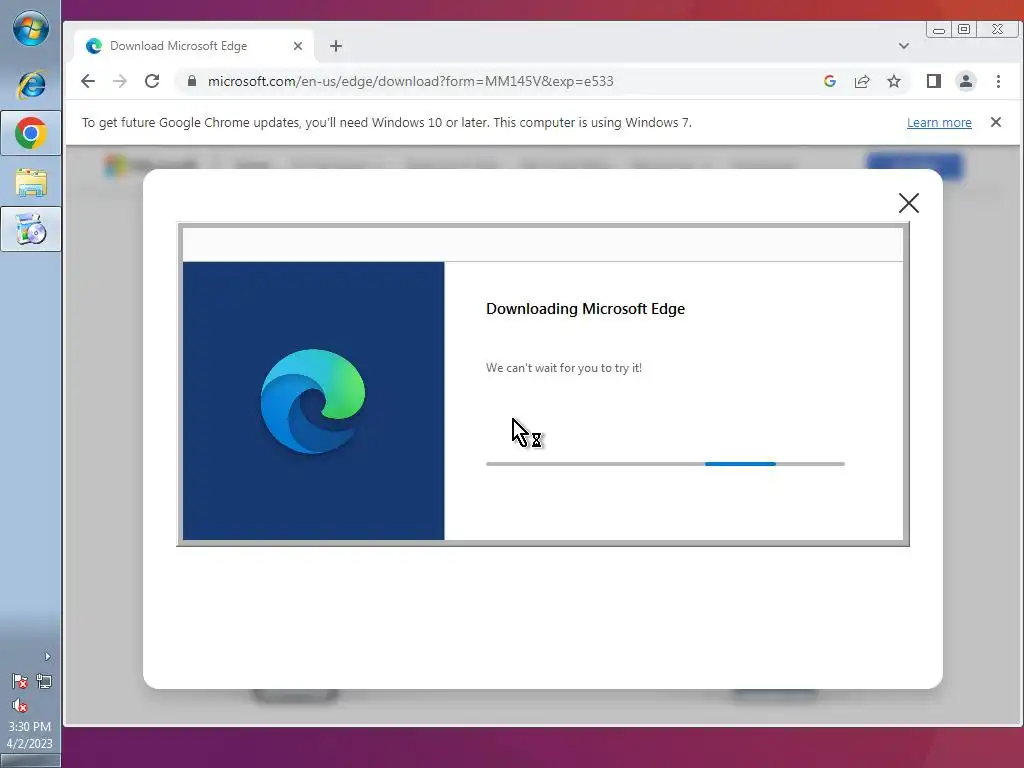Minimize the Chrome window
Viewport: 1024px width, 768px height.
[x=938, y=29]
